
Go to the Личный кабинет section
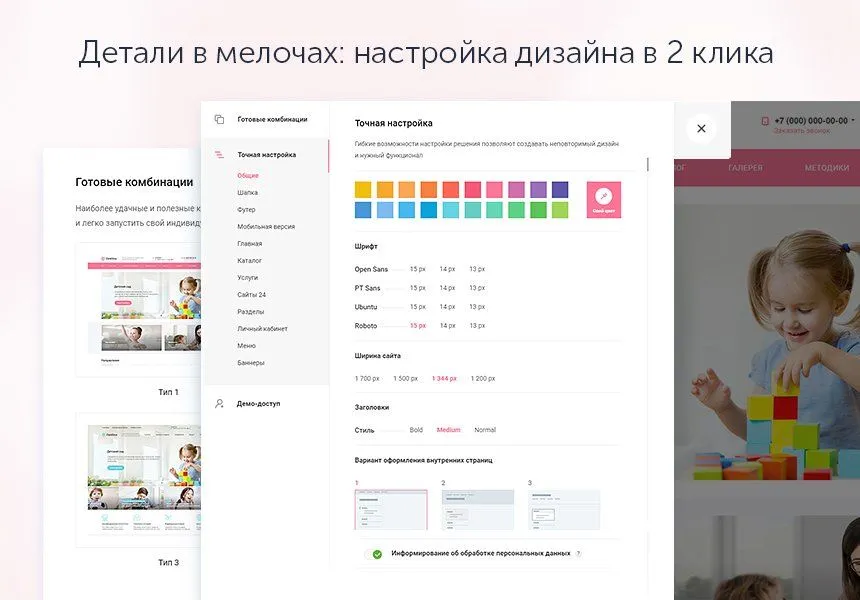point(260,328)
